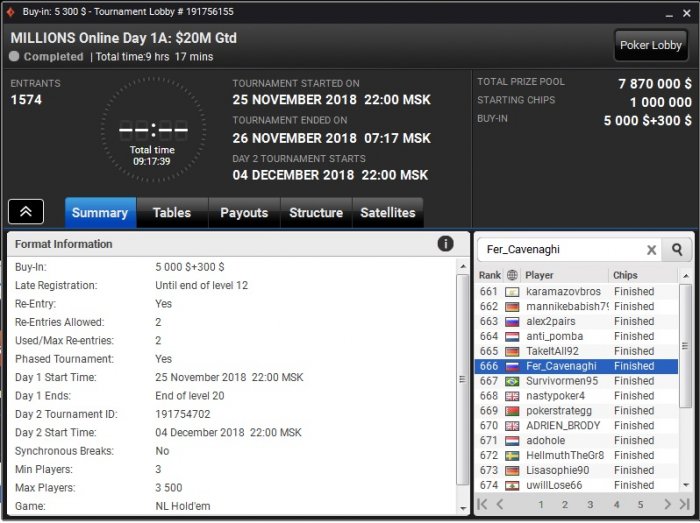Go to page 1 of players
Viewport: 700px width, 523px height.
(541, 505)
